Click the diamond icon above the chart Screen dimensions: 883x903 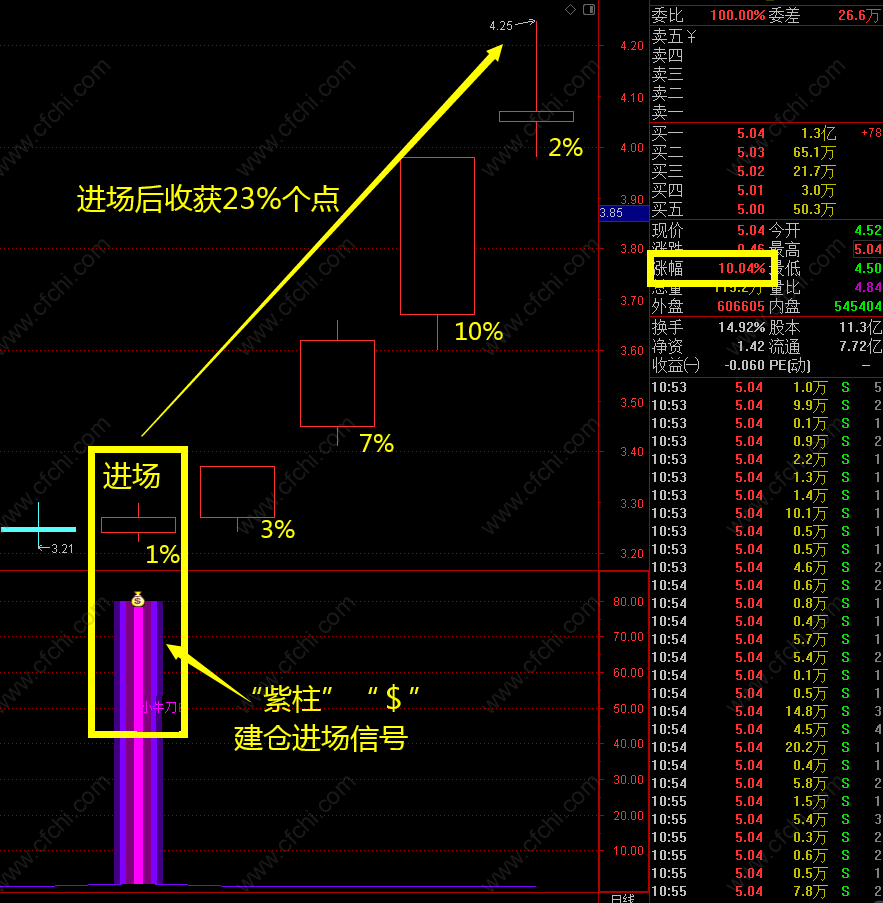point(570,9)
